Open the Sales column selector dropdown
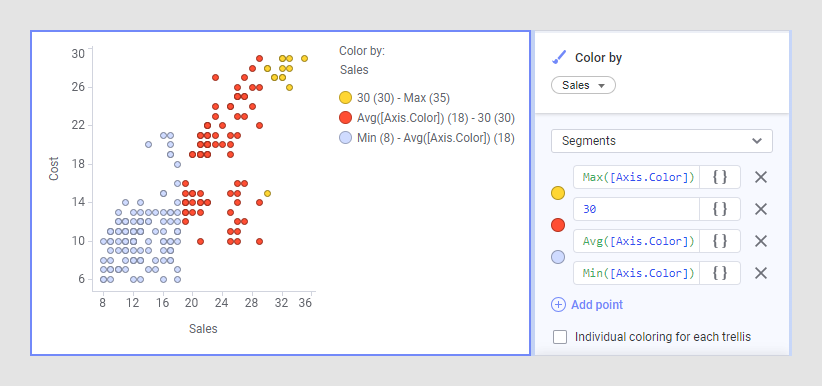Viewport: 822px width, 386px height. pyautogui.click(x=583, y=85)
